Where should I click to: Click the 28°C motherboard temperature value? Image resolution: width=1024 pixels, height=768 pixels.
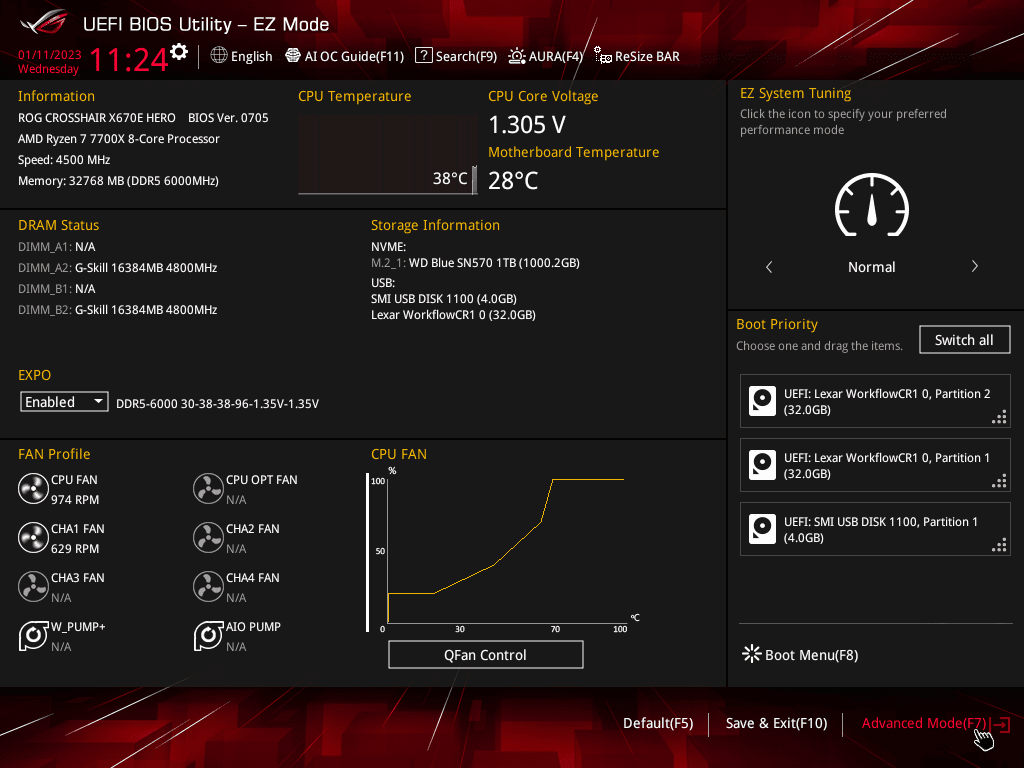coord(513,181)
